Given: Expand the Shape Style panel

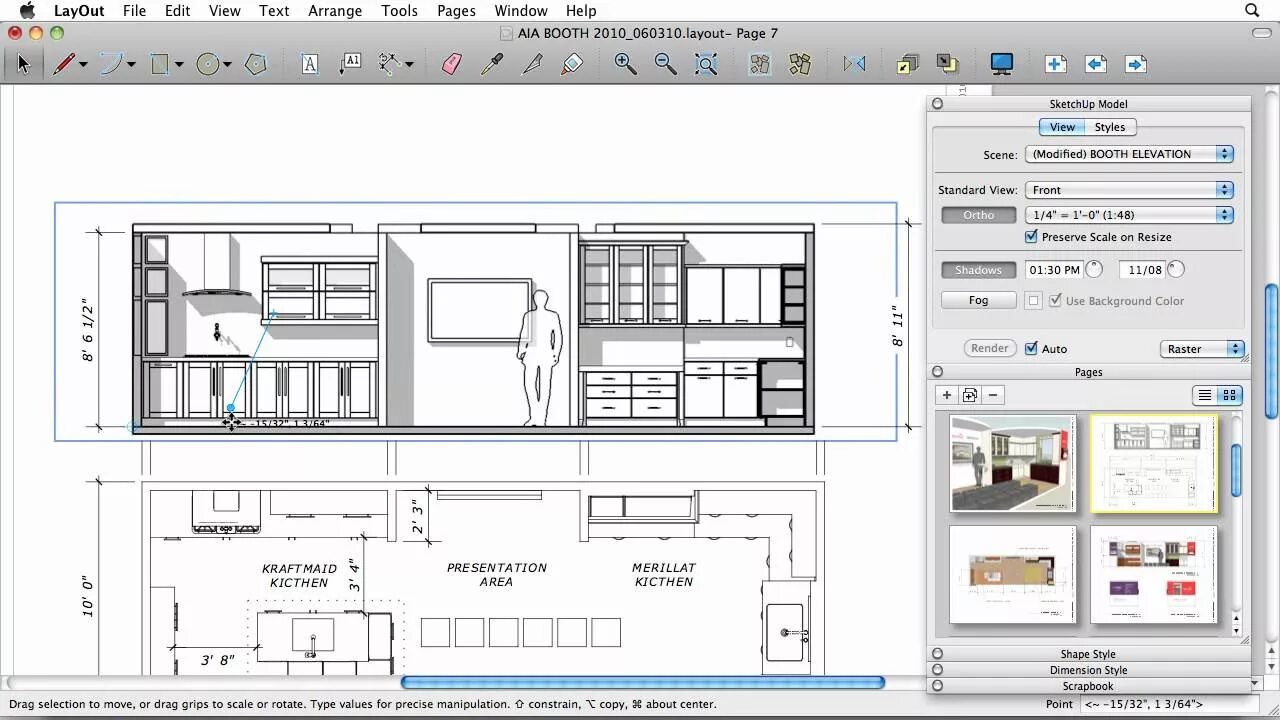Looking at the screenshot, I should 937,654.
